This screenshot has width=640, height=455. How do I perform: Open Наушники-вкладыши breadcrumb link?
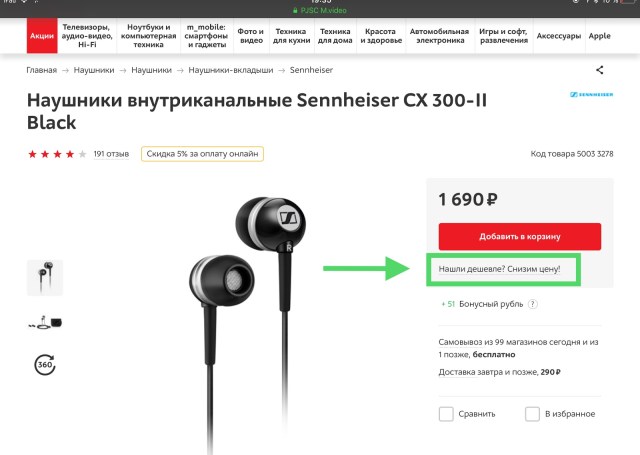231,70
